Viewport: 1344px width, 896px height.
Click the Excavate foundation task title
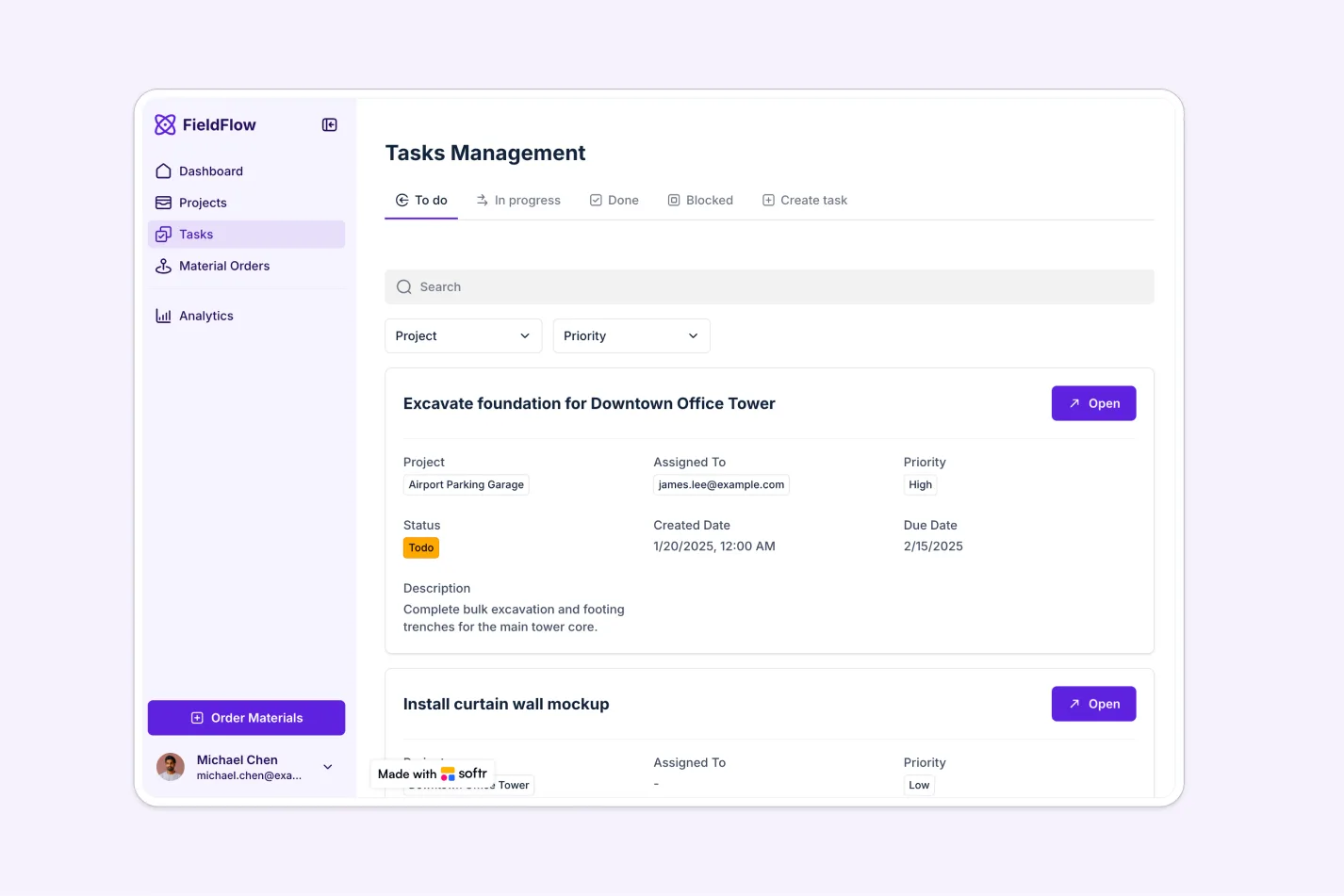pyautogui.click(x=589, y=403)
